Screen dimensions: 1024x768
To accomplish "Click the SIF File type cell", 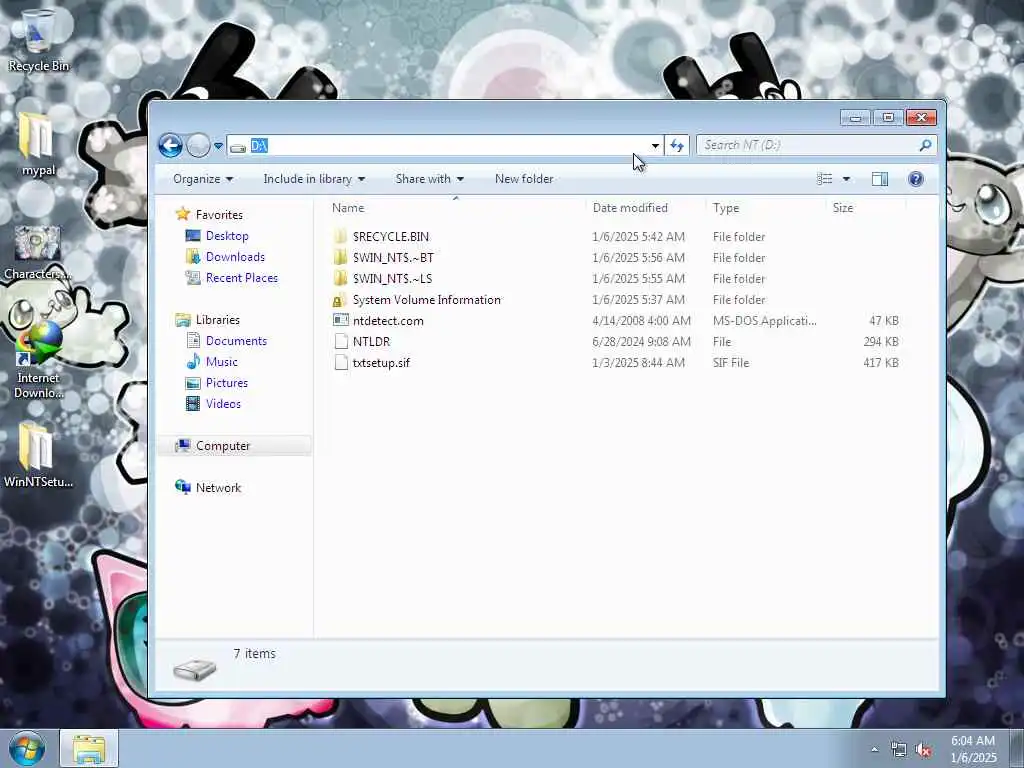I will (731, 362).
